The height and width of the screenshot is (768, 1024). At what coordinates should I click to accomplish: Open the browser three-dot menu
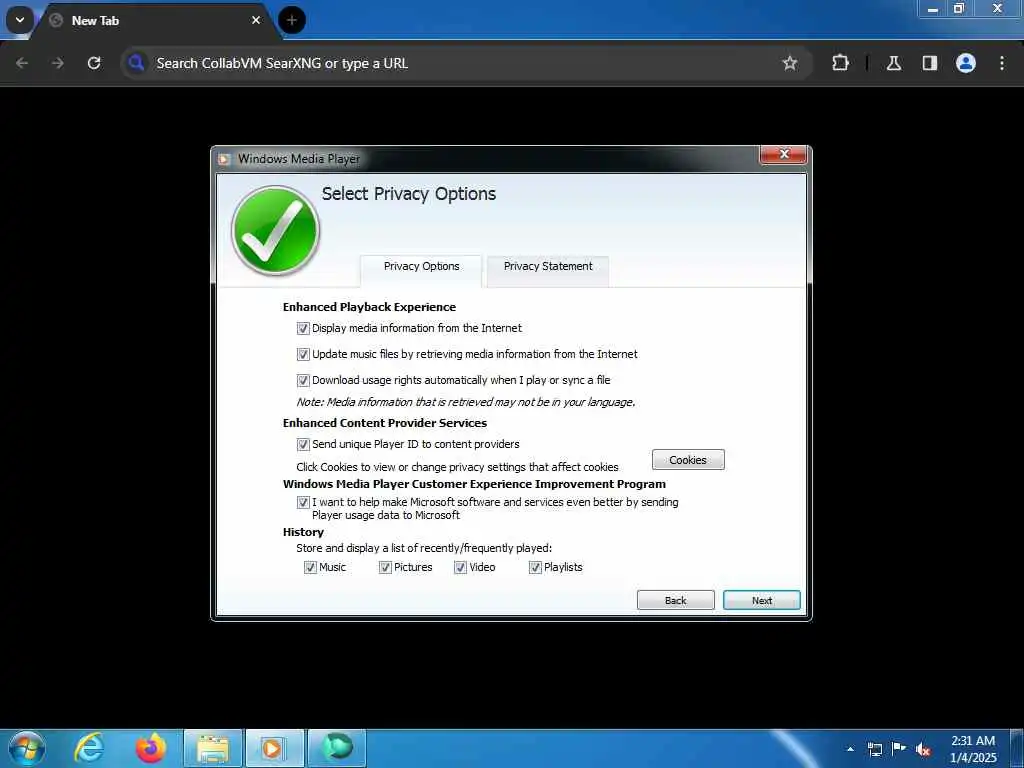coord(1002,63)
